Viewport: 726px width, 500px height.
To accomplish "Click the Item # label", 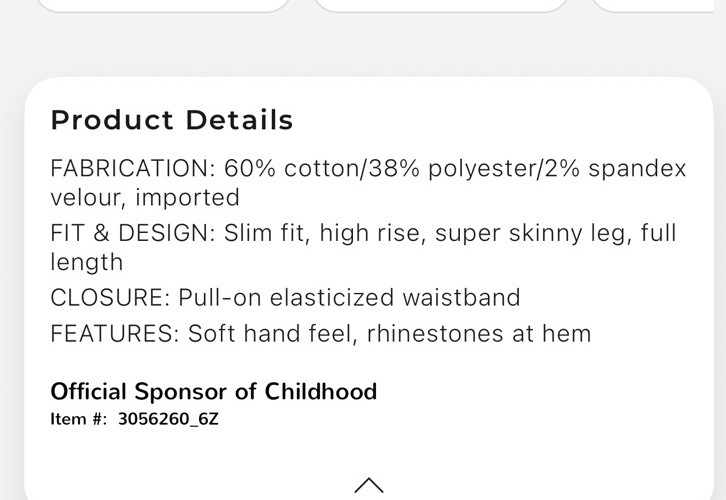I will (x=79, y=419).
